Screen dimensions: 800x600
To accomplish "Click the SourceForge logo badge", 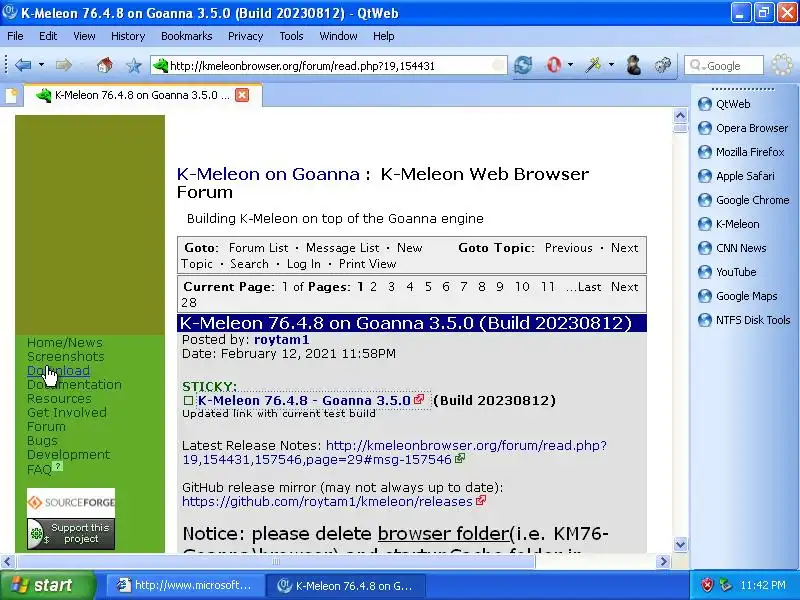I will tap(71, 503).
